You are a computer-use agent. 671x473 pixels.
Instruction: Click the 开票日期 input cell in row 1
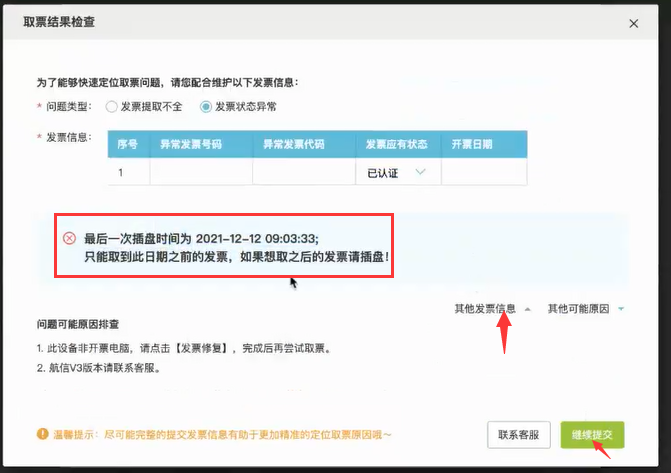[x=484, y=172]
